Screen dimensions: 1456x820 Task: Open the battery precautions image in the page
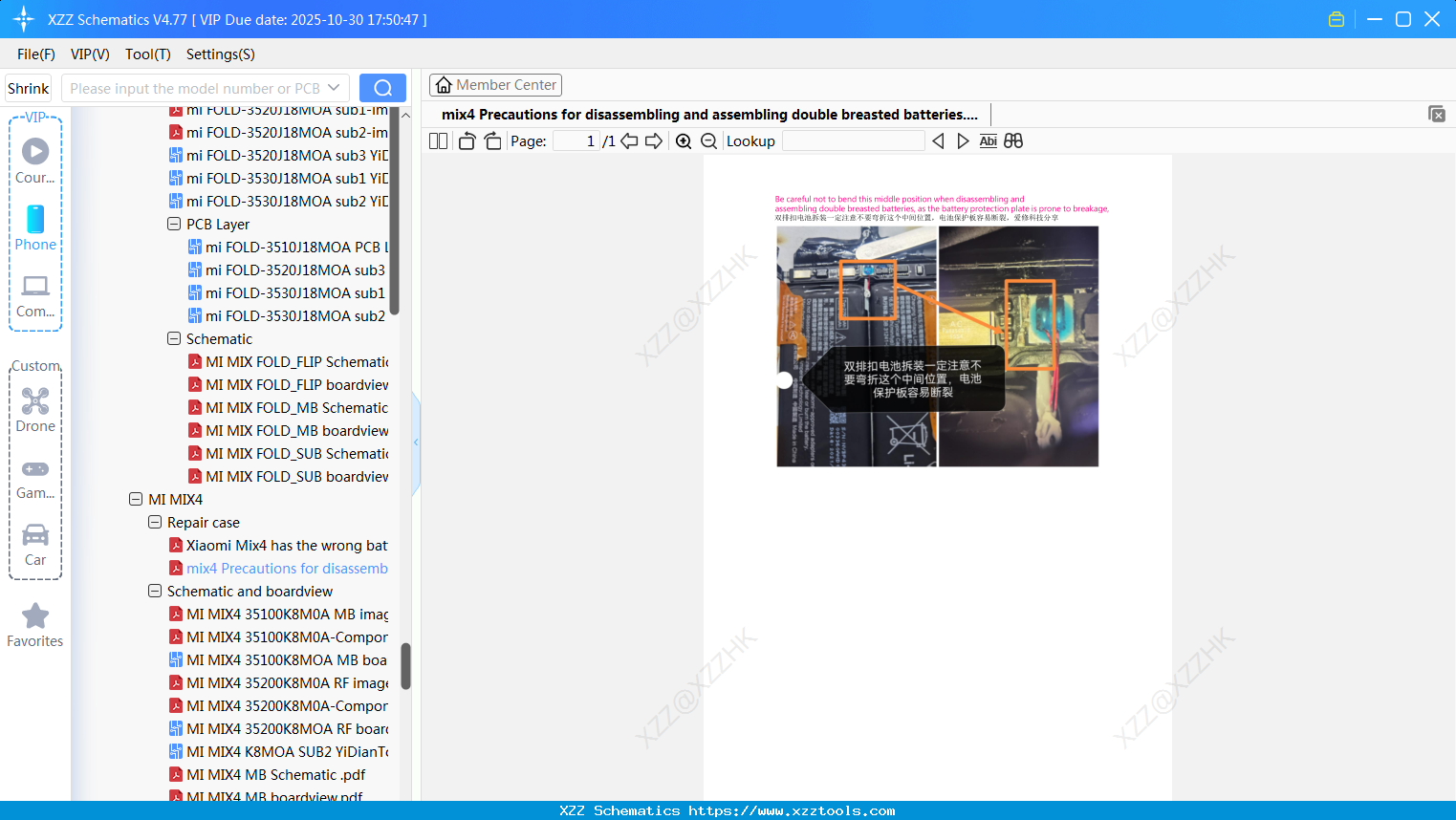938,346
